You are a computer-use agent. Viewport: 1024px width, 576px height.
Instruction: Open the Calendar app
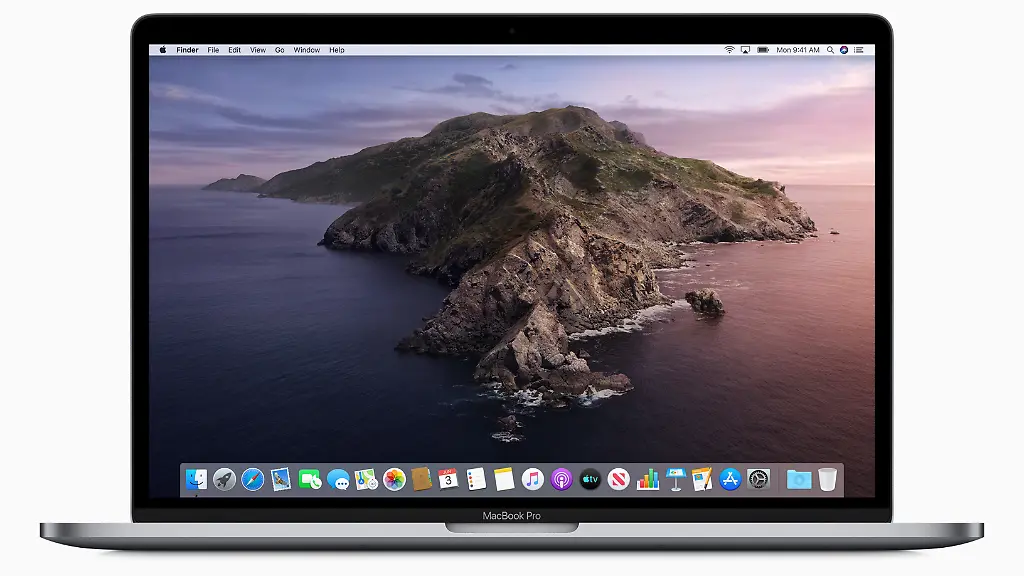(x=447, y=478)
